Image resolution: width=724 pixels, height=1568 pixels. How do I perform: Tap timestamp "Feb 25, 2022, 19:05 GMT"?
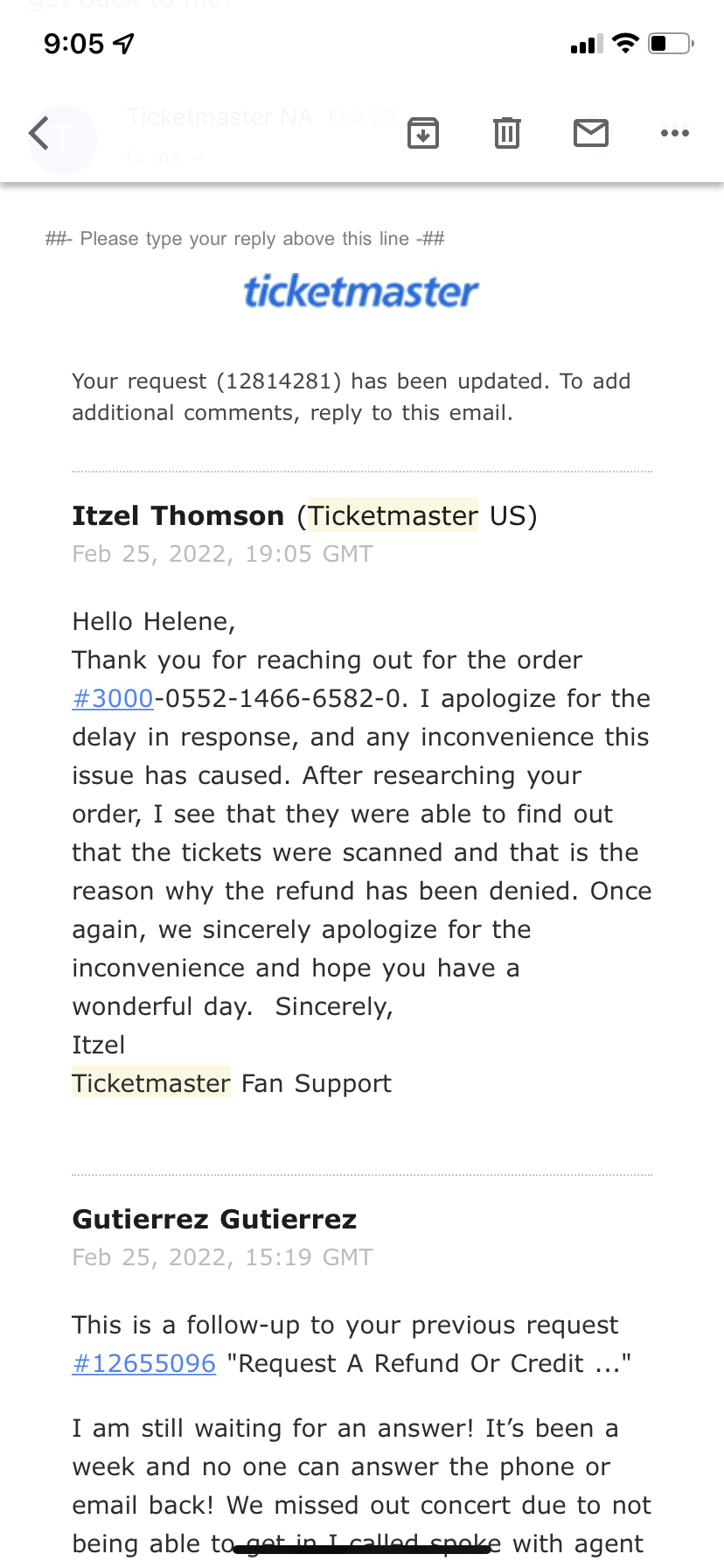221,553
